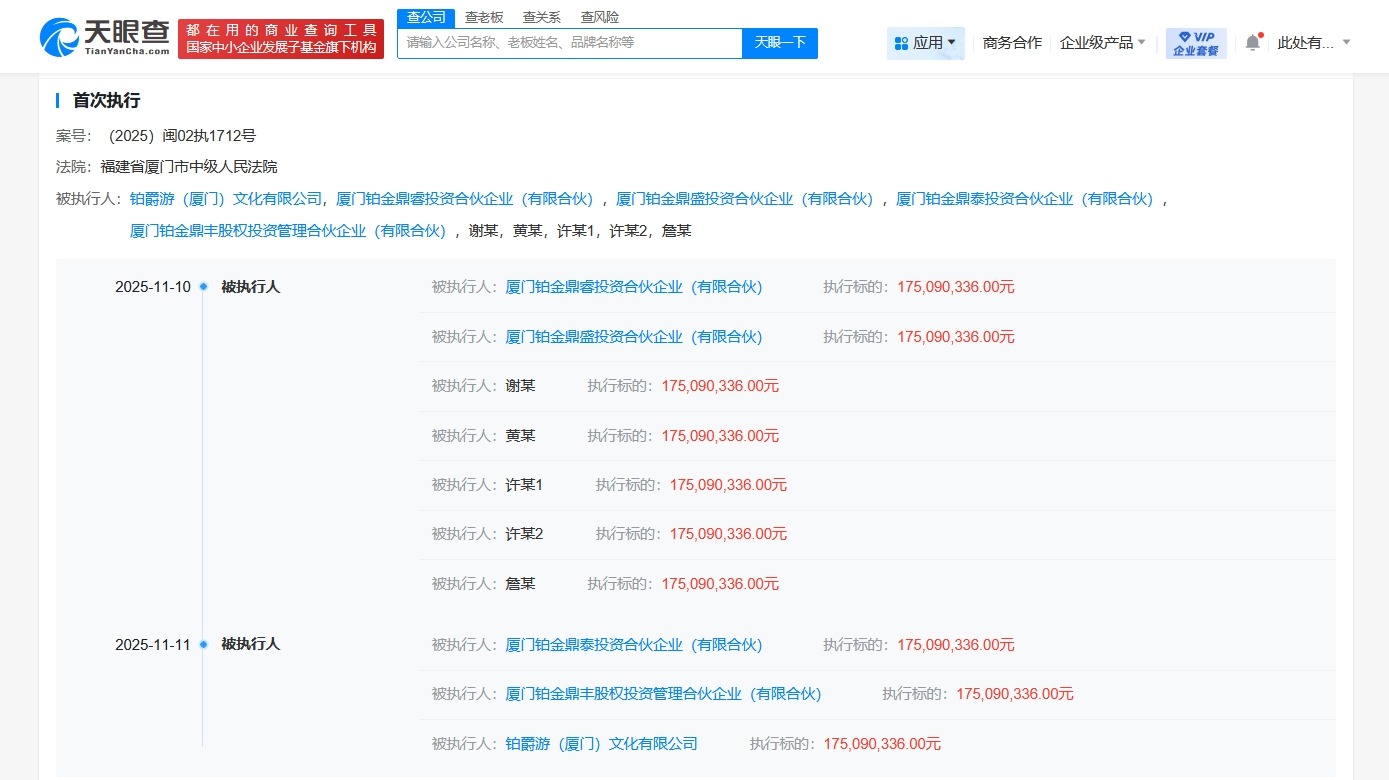Click the 商务合作 menu item
The width and height of the screenshot is (1389, 780).
(x=1011, y=43)
